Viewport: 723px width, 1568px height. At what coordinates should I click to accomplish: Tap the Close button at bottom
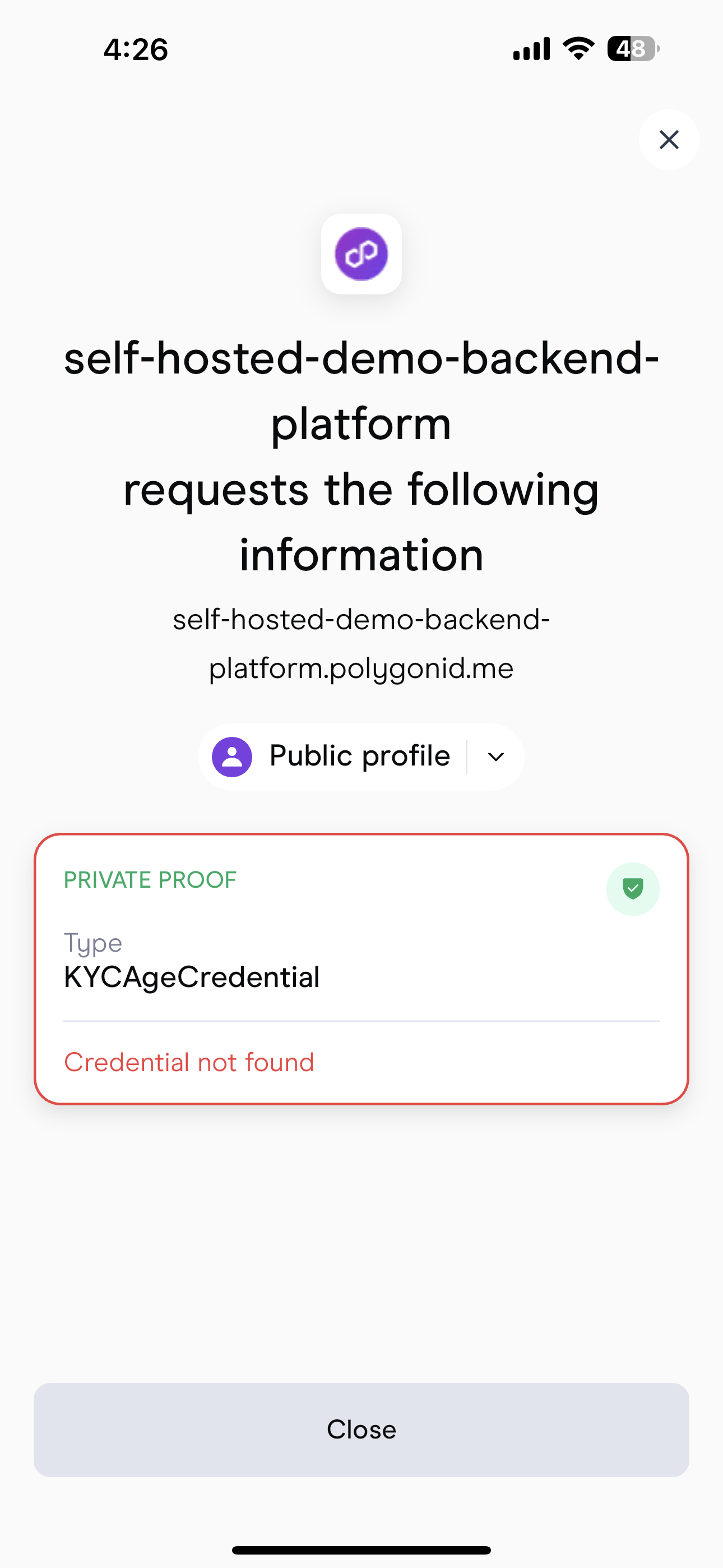(361, 1429)
